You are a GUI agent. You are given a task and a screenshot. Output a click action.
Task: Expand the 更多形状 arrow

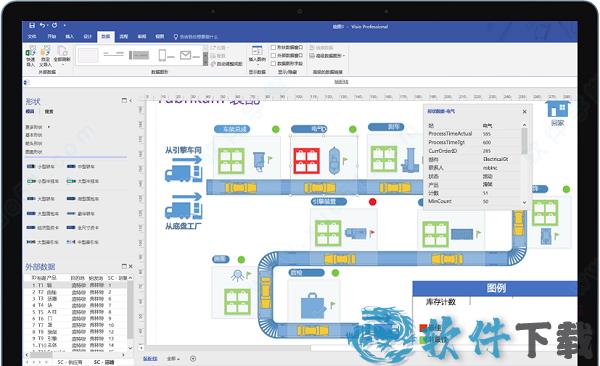click(49, 127)
